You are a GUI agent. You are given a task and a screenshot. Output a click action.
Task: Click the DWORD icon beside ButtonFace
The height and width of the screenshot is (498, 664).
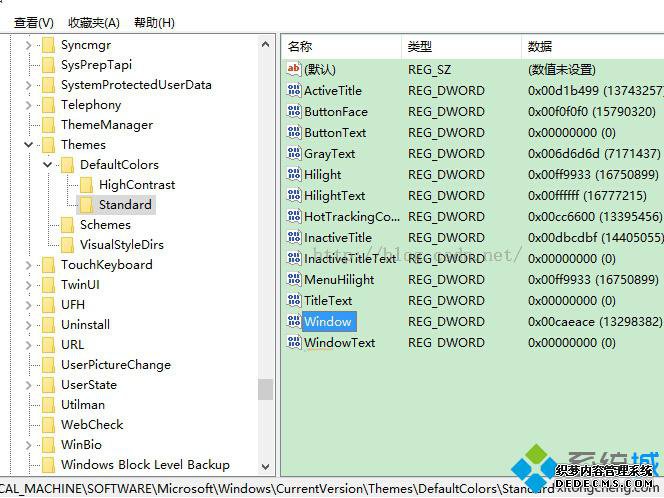(x=293, y=111)
